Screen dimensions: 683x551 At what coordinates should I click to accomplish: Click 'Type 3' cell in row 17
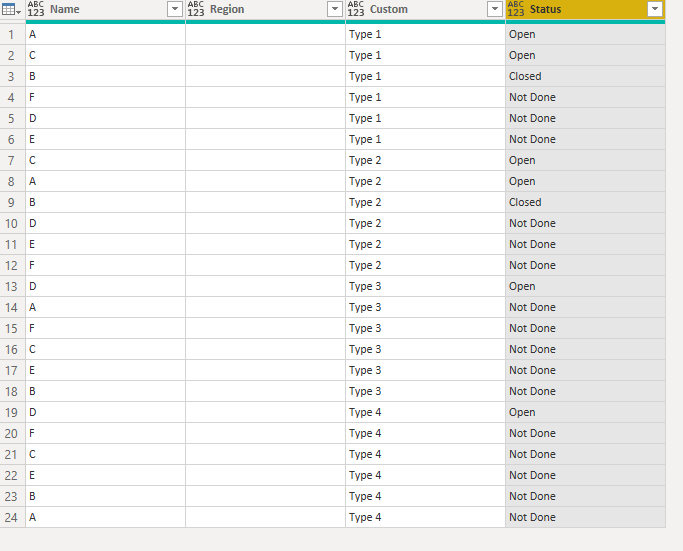tap(425, 370)
